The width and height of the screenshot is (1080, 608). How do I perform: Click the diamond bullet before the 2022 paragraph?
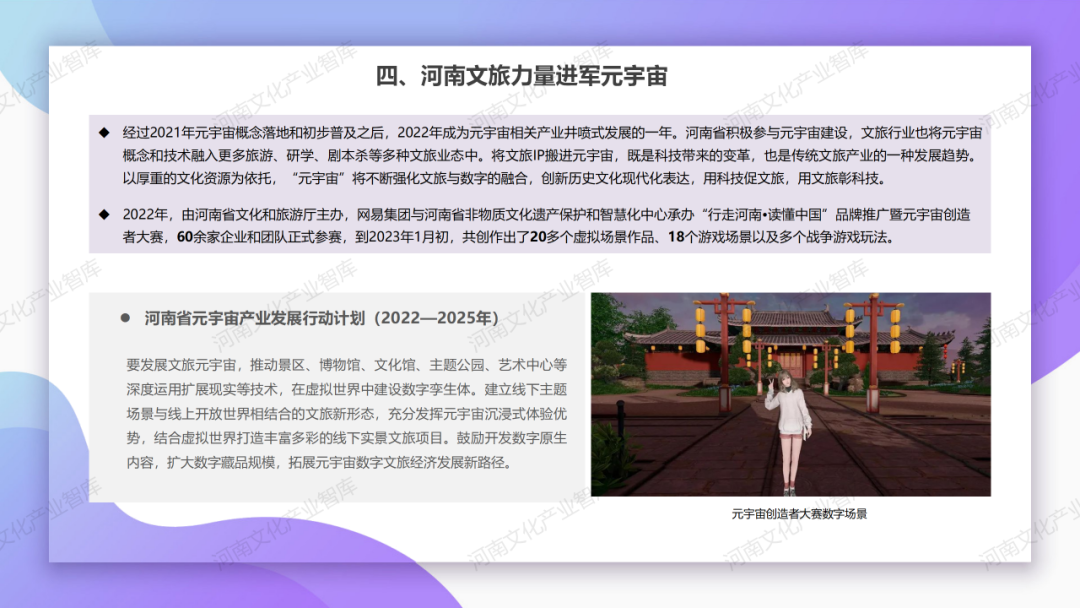point(103,213)
